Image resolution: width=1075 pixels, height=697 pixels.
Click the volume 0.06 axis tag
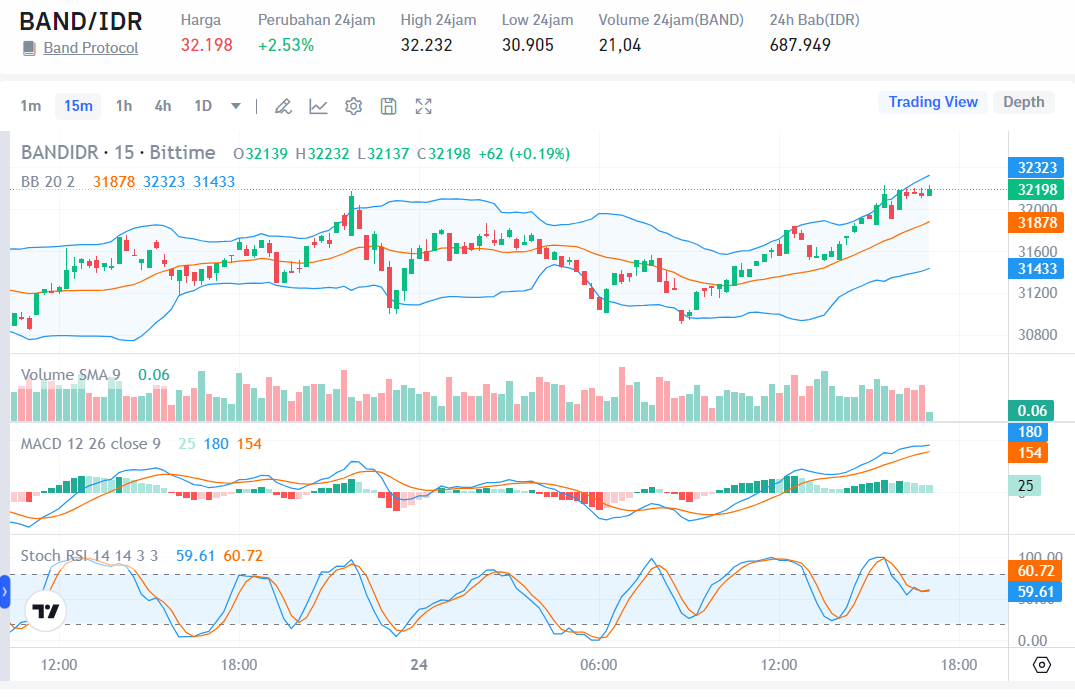tap(1031, 411)
